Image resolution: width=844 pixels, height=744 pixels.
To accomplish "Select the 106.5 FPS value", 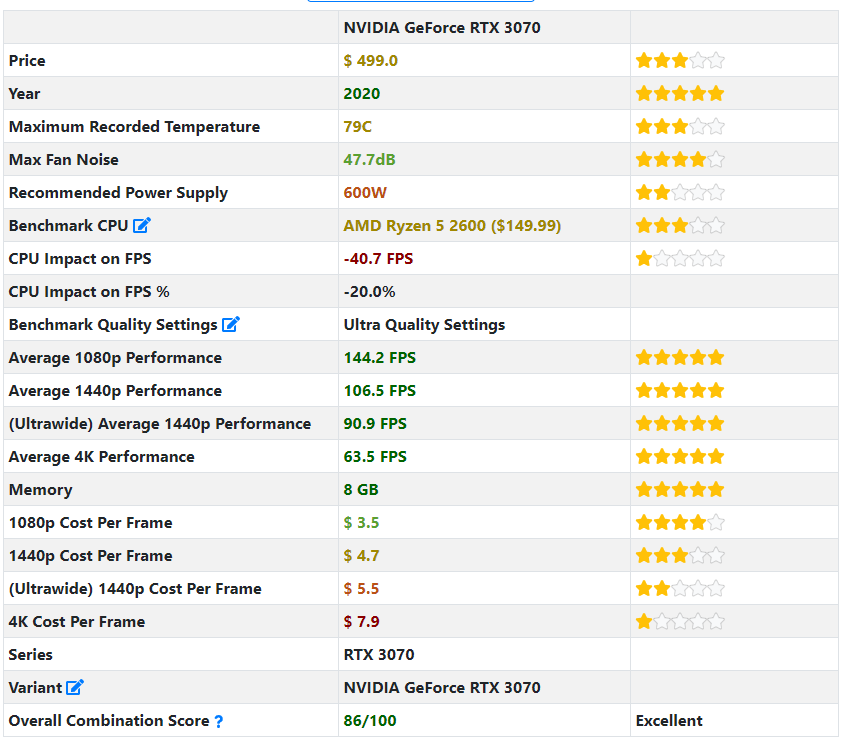I will tap(379, 390).
